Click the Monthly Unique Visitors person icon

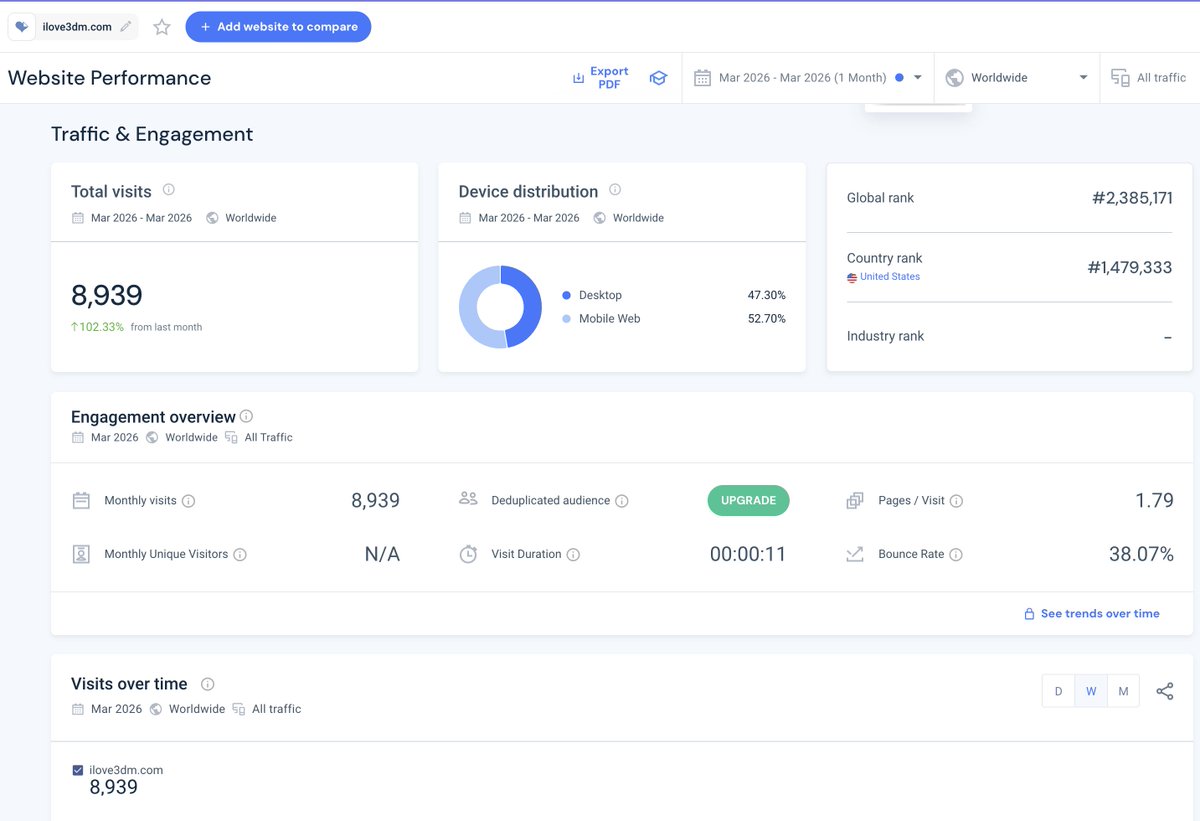81,554
